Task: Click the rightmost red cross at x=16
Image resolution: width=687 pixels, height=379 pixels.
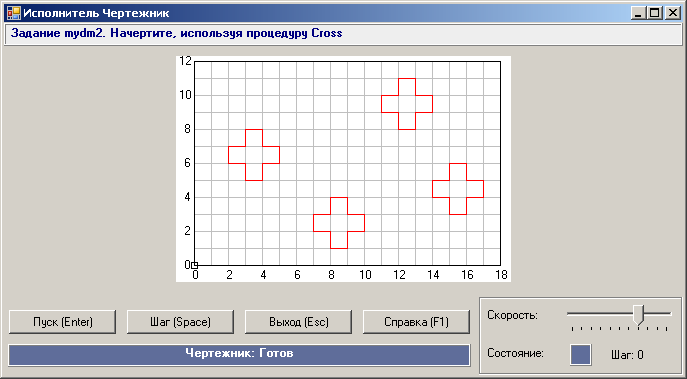Action: (x=458, y=189)
